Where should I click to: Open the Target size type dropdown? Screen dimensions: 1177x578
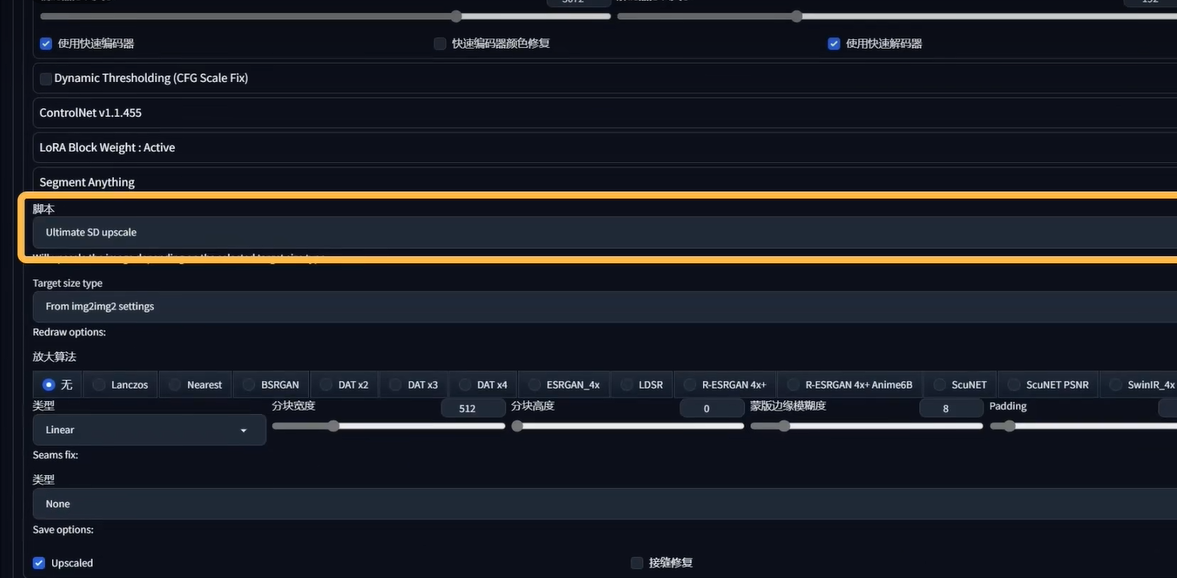point(600,306)
